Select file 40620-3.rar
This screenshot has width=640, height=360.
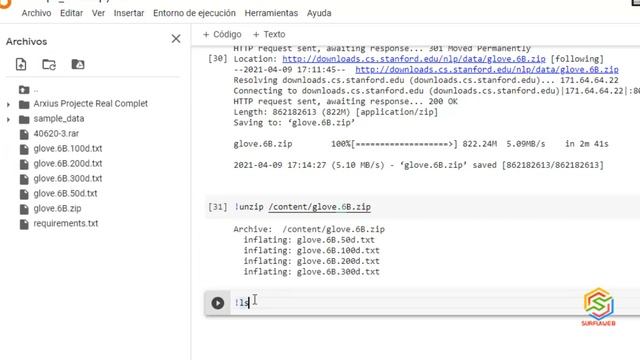(x=56, y=133)
